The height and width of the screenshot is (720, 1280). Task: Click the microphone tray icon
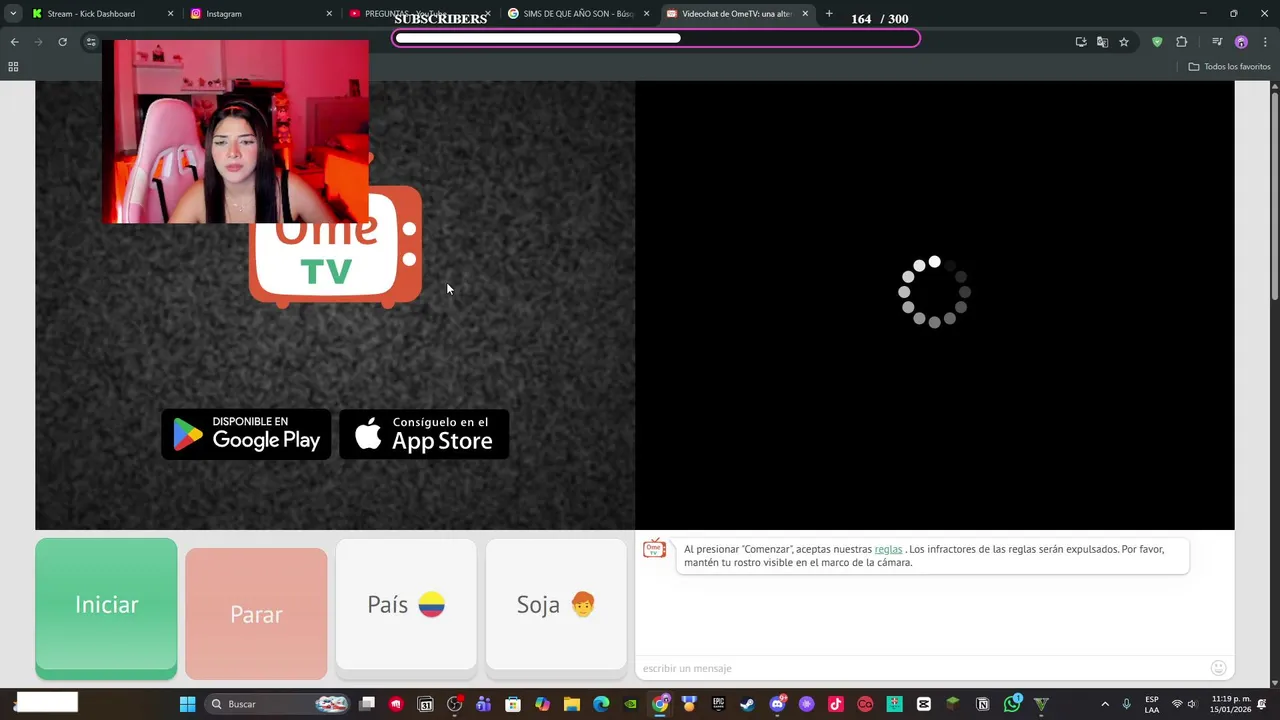point(1127,704)
